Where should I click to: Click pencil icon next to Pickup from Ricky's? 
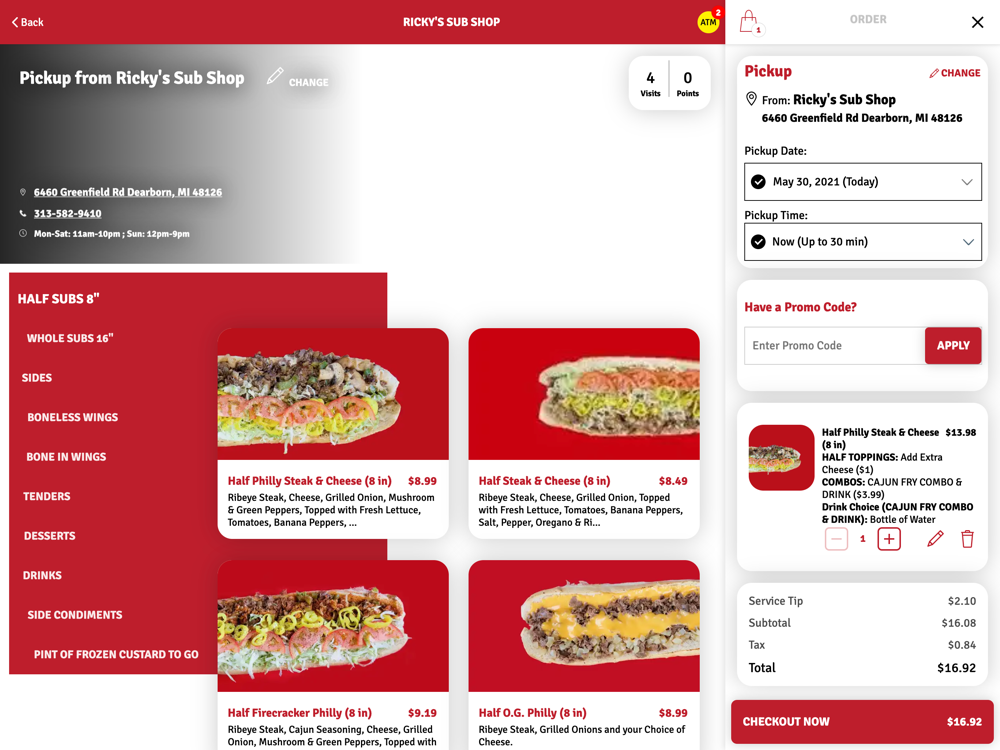click(x=275, y=76)
